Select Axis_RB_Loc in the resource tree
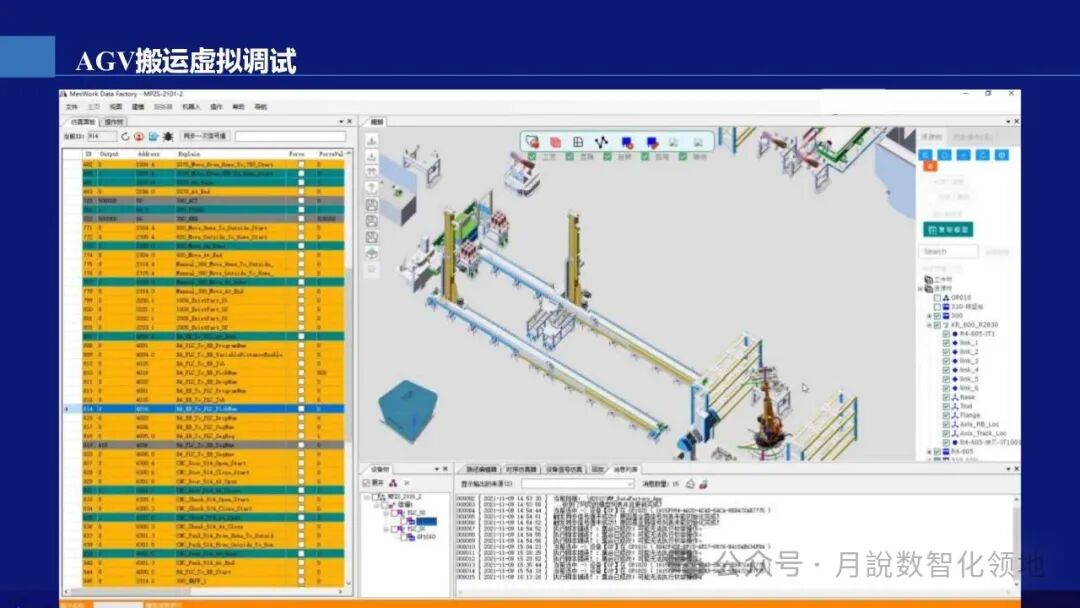Screen dimensions: 1080x608 point(979,424)
